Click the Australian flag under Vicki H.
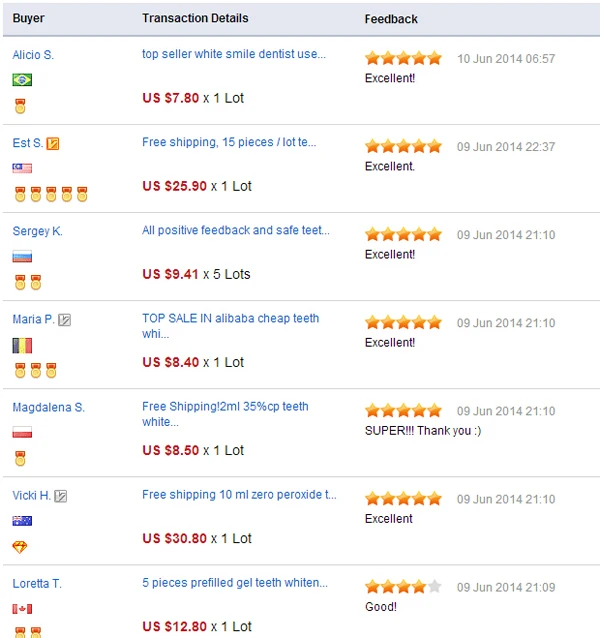This screenshot has height=638, width=600. 22,521
